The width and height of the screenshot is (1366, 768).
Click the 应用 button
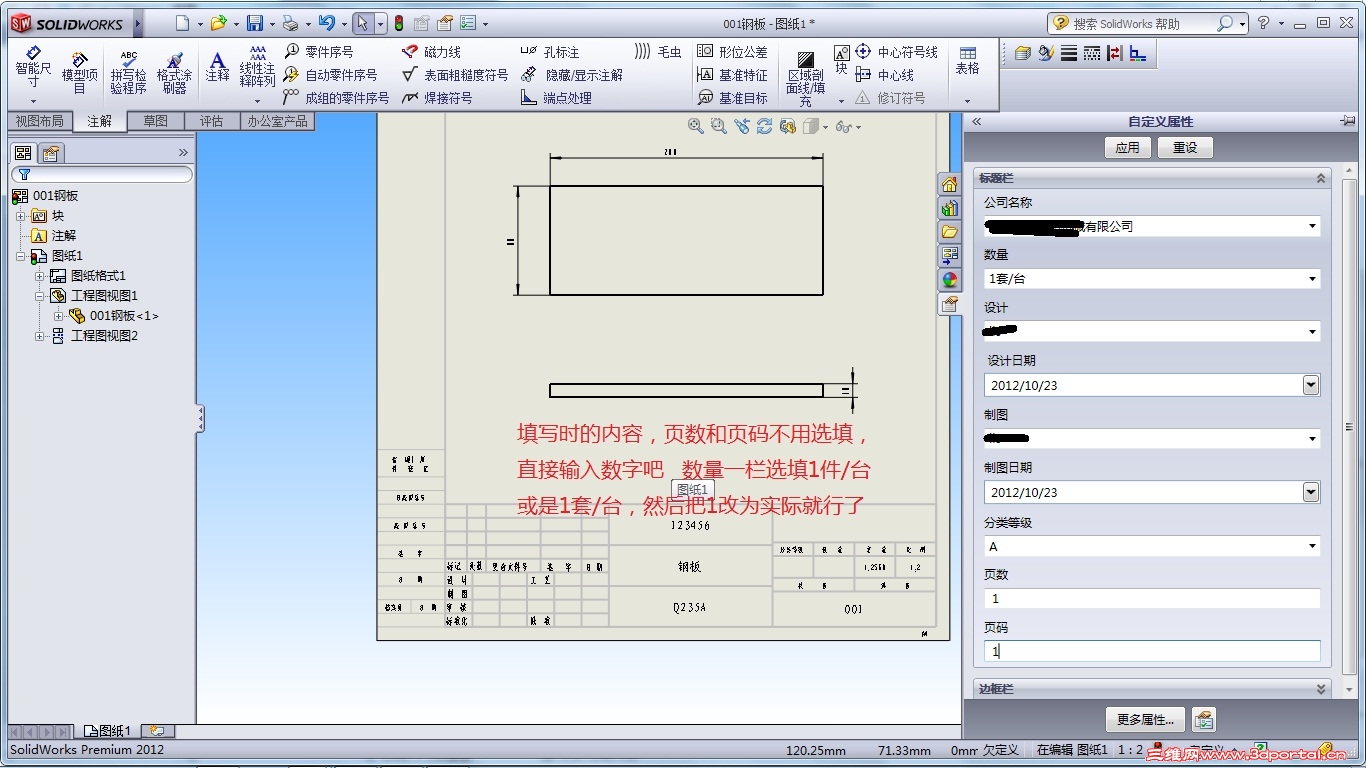point(1127,148)
